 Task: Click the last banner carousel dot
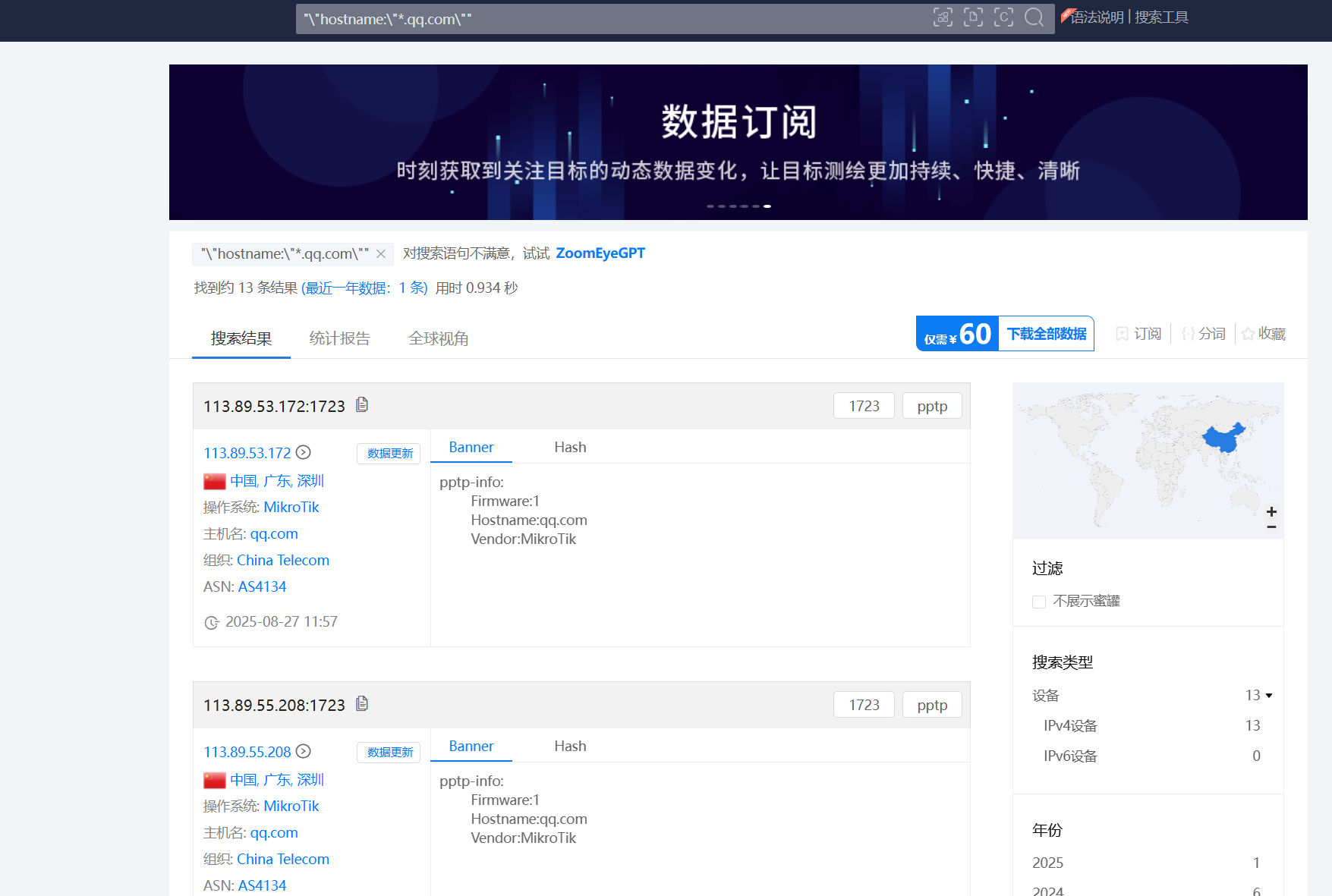coord(767,206)
